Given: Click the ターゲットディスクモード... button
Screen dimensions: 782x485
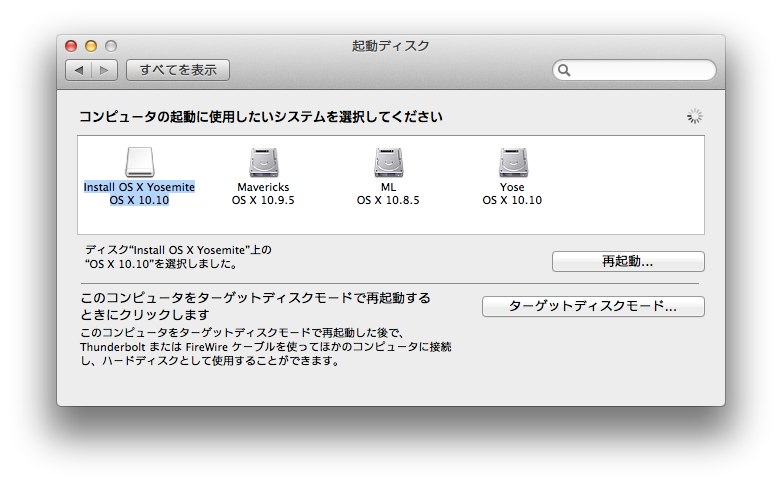Looking at the screenshot, I should pos(593,306).
